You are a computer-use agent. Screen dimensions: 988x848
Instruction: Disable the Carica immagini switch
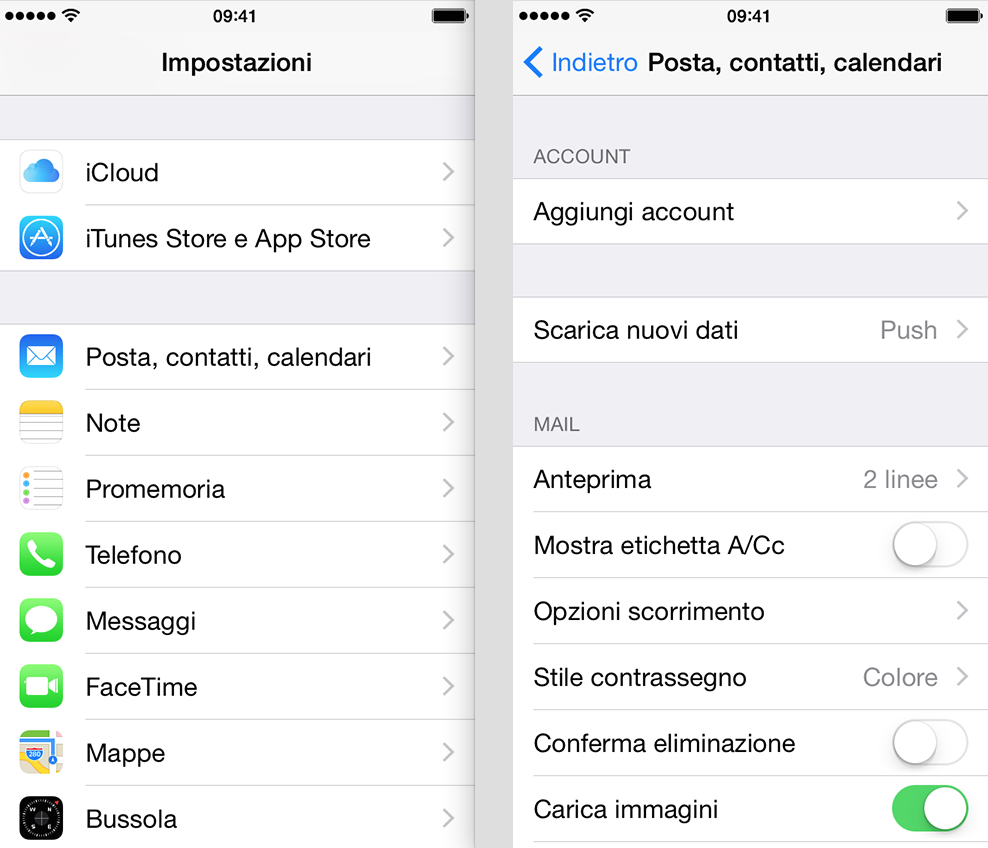929,809
